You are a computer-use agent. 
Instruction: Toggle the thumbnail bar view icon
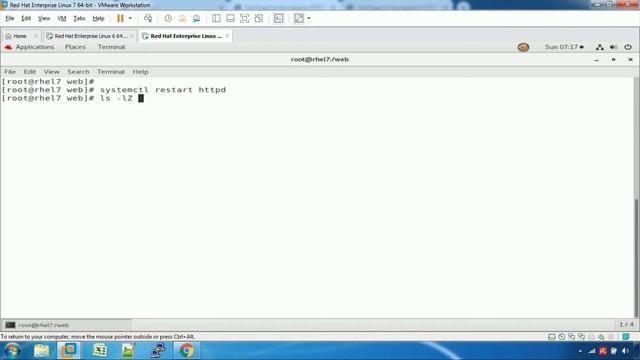[230, 18]
